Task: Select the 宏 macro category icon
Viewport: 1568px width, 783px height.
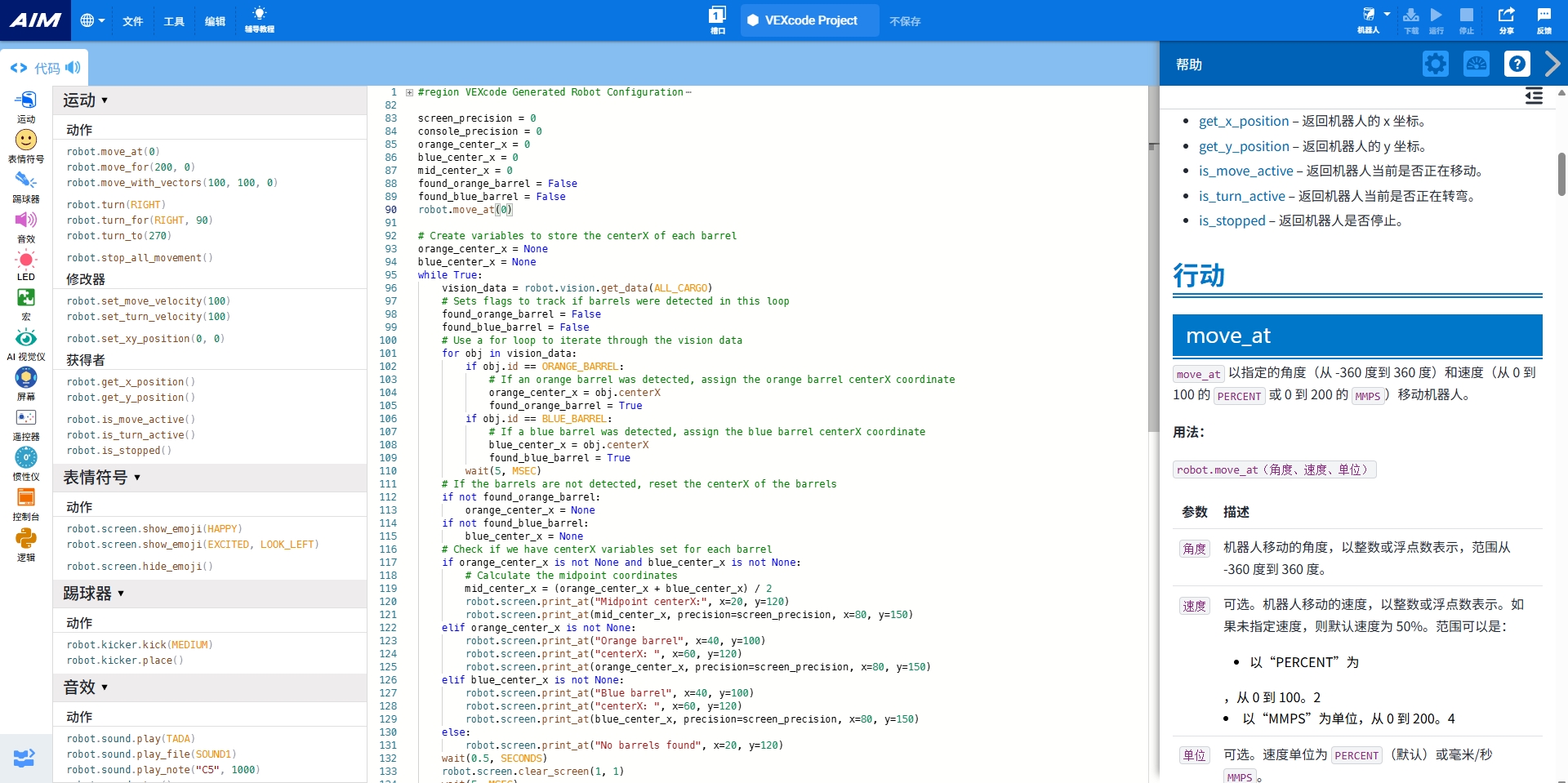Action: click(x=26, y=305)
